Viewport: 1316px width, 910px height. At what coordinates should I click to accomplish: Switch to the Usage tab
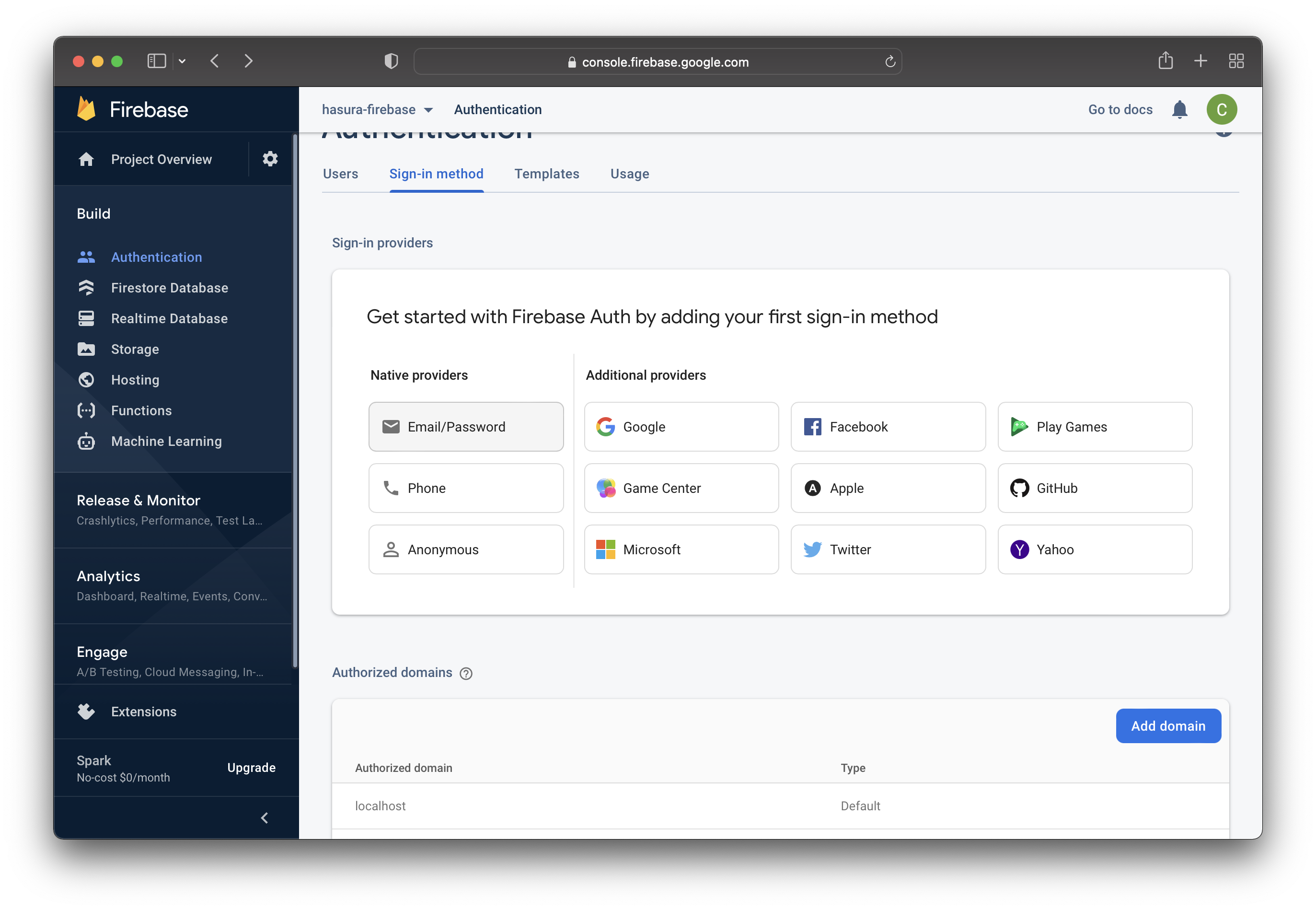coord(629,174)
